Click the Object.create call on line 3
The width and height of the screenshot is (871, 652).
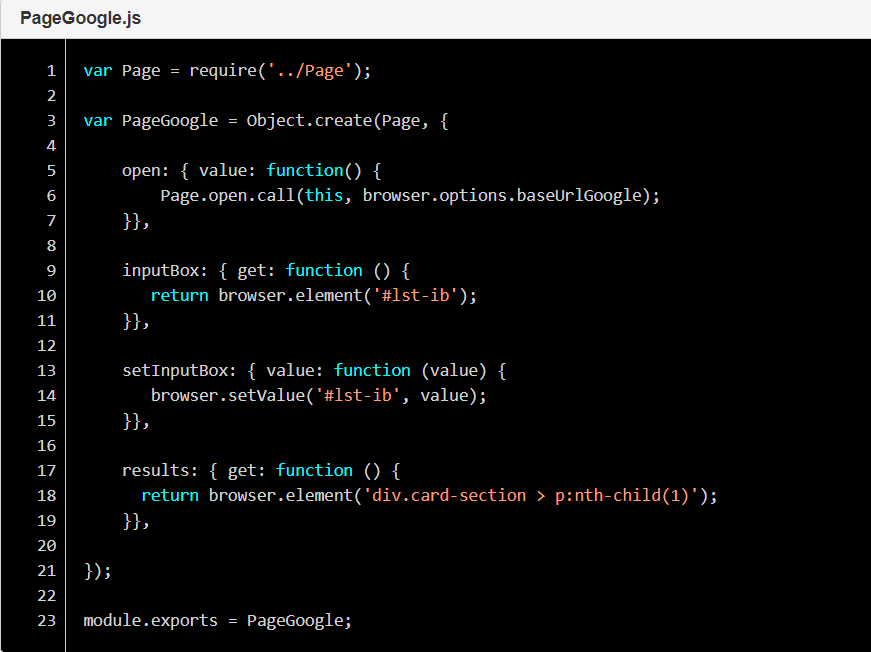(309, 121)
